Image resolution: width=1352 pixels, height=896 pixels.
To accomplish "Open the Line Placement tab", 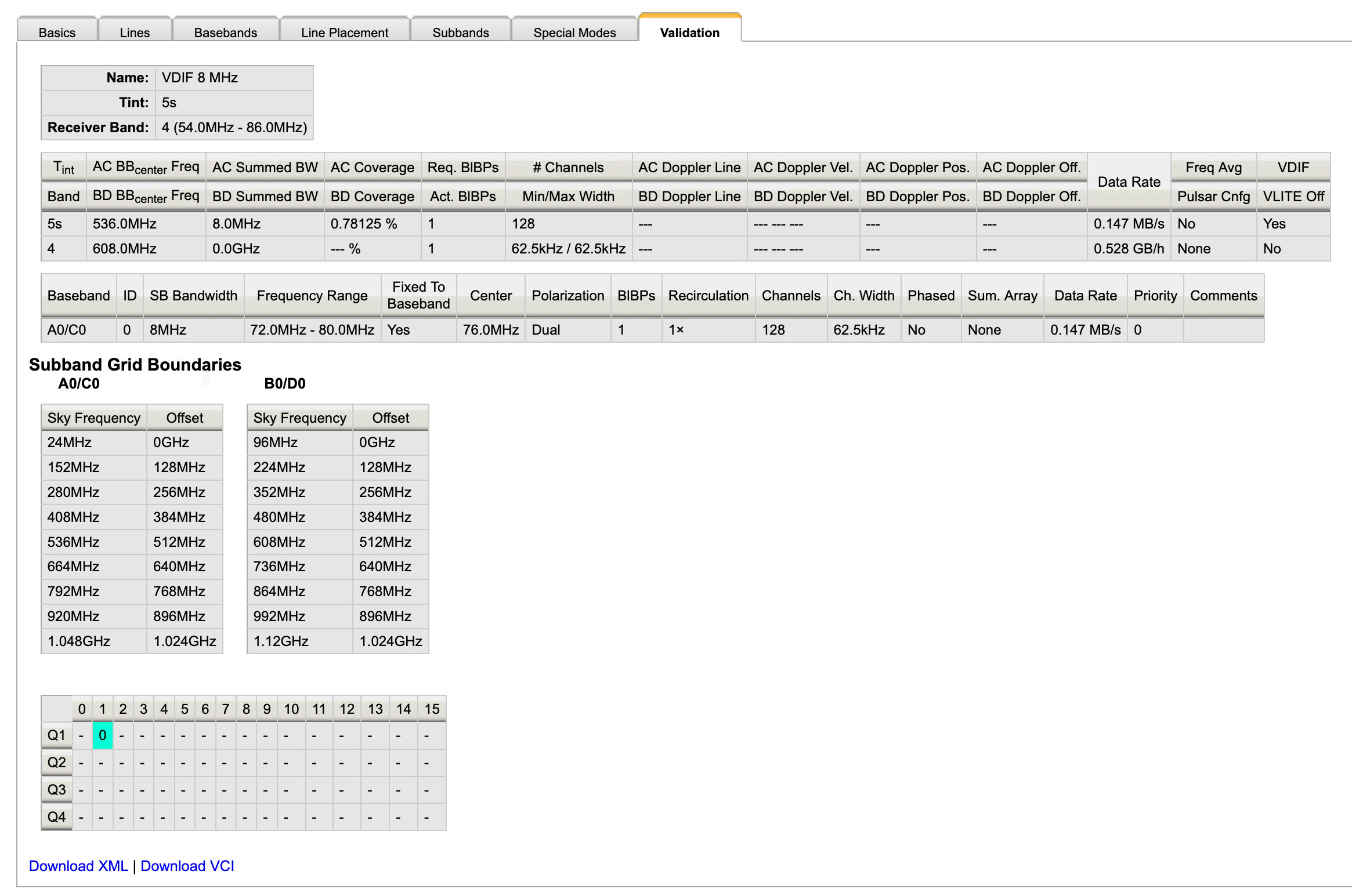I will 344,32.
